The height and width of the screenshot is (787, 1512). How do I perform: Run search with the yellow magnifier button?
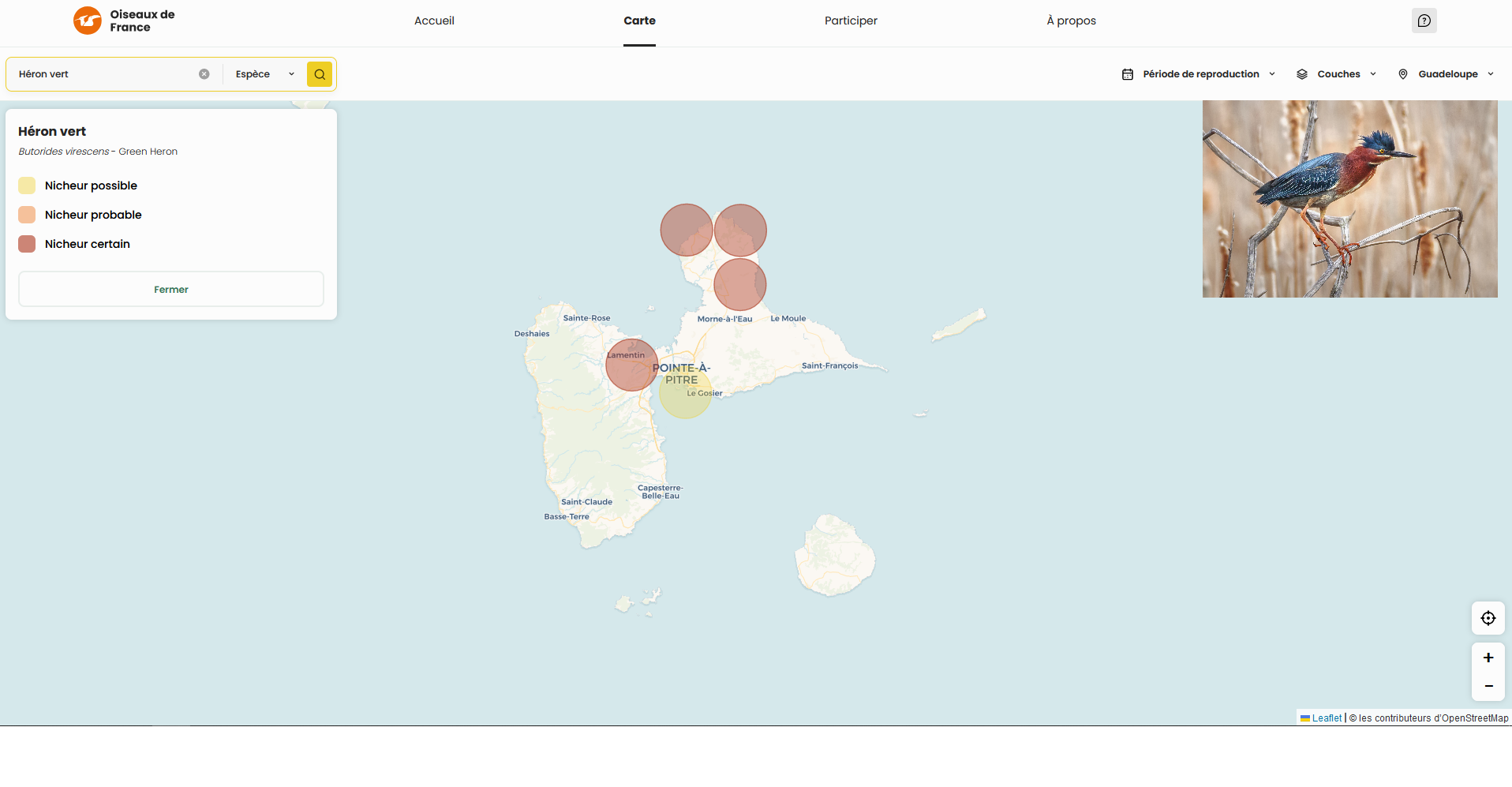pos(320,74)
